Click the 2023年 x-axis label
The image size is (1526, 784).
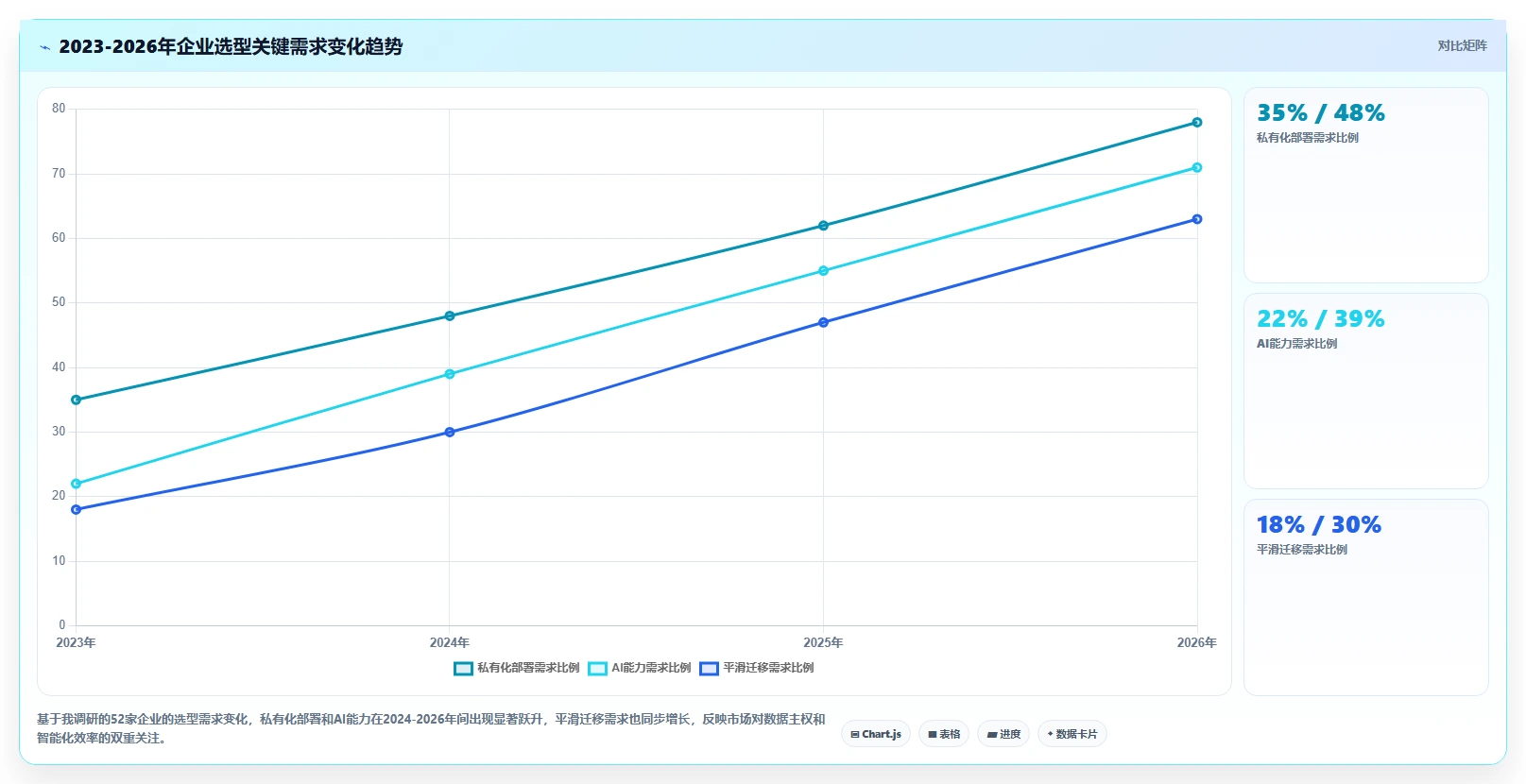tap(76, 642)
